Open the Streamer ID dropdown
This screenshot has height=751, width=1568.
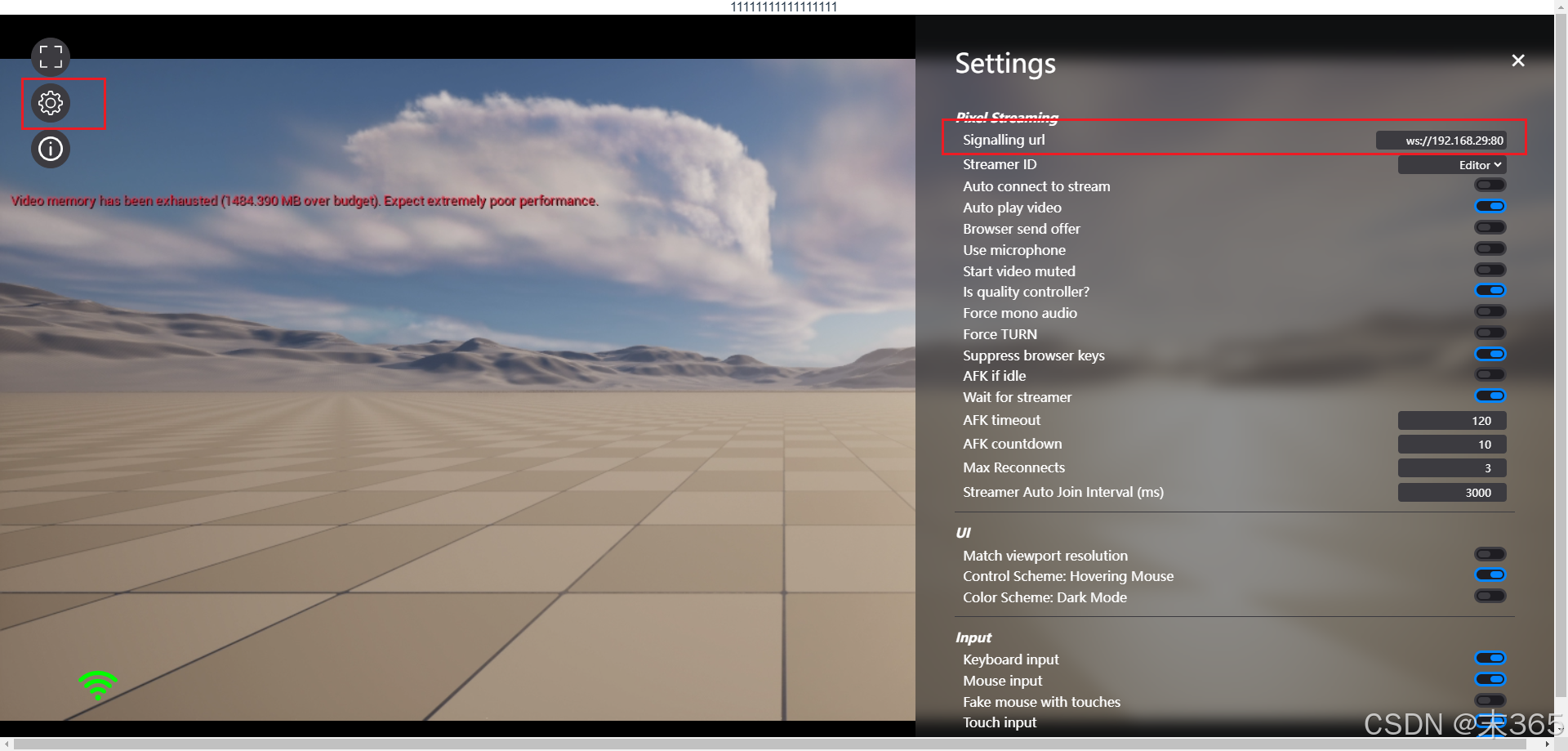tap(1452, 164)
